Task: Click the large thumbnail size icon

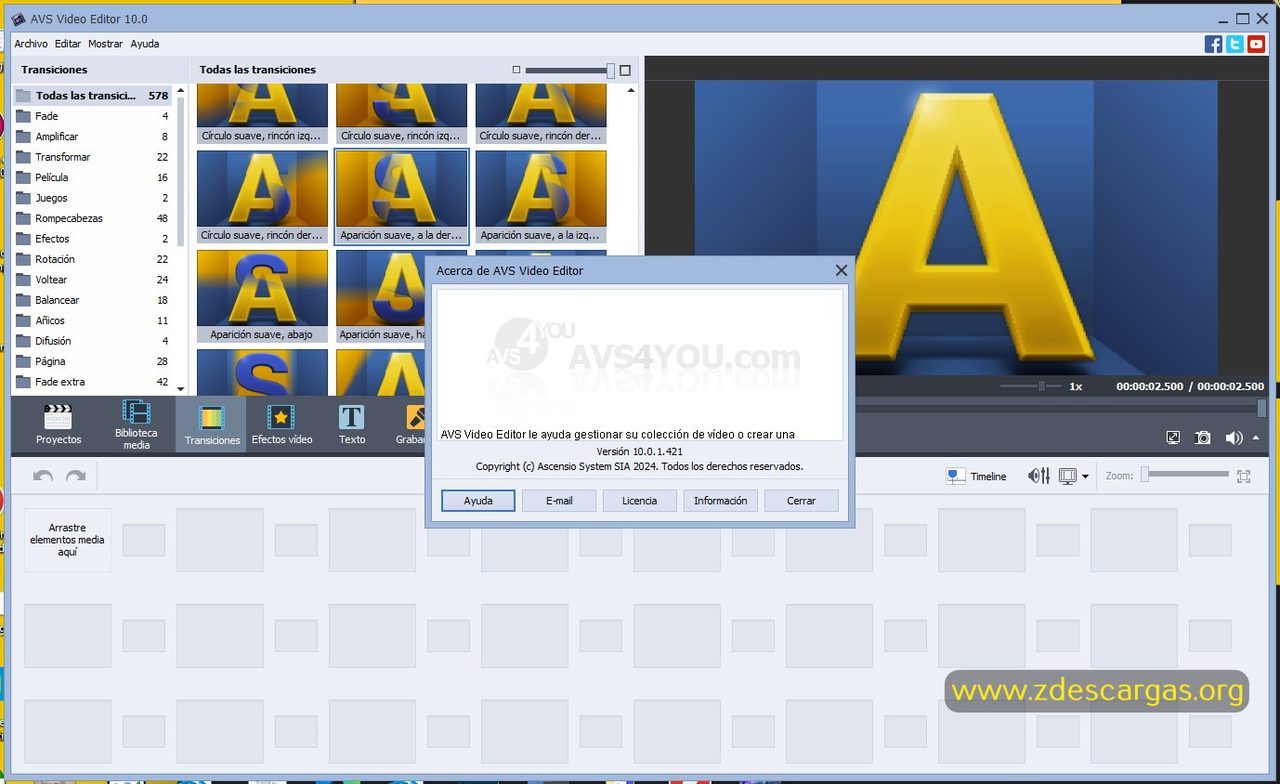Action: 625,70
